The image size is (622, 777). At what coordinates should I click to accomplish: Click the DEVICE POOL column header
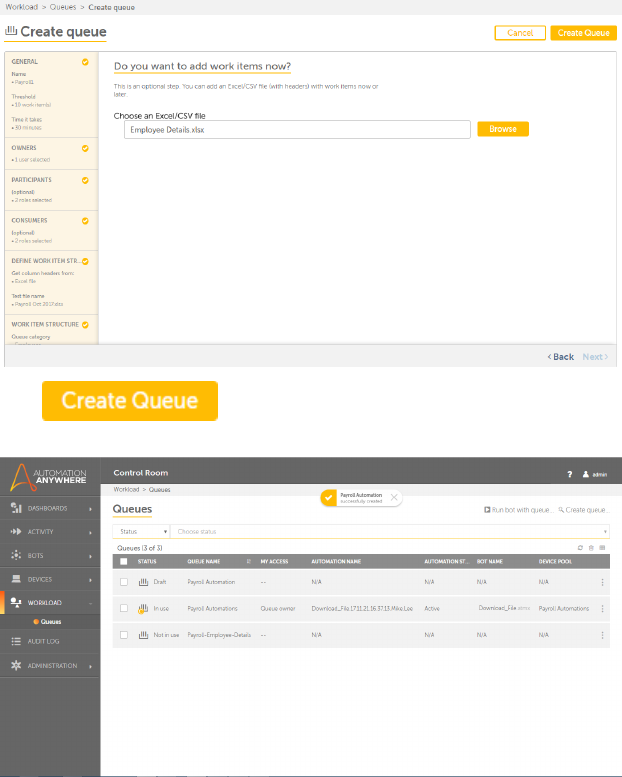555,561
